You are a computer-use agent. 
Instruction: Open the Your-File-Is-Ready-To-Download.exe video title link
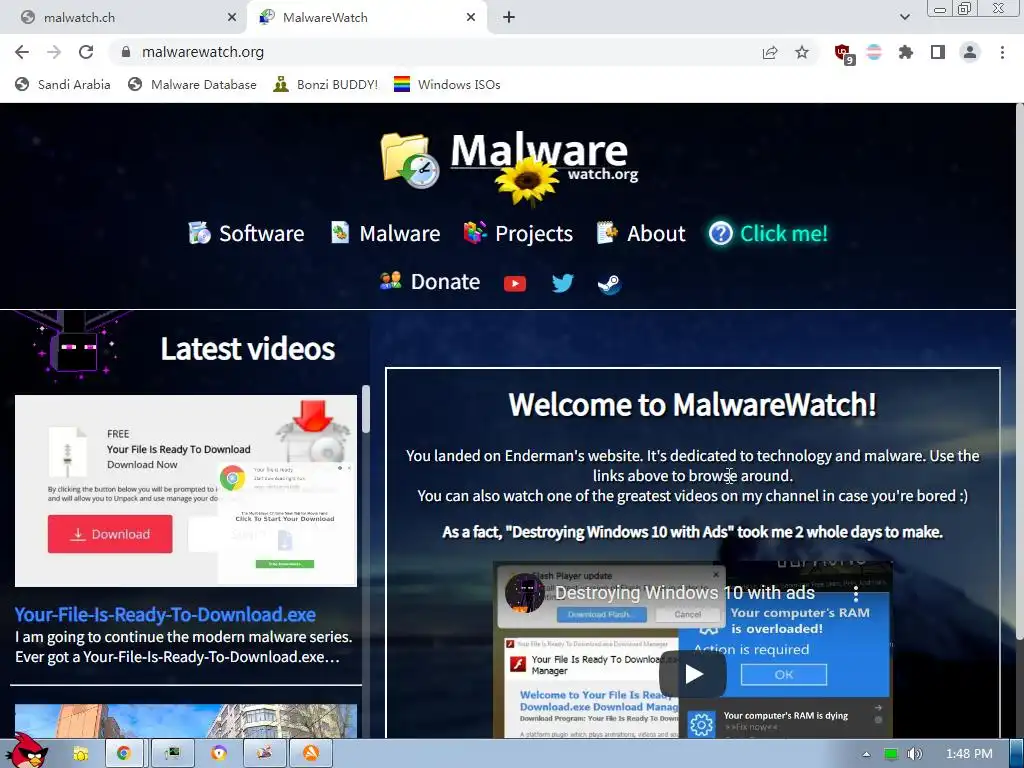165,615
